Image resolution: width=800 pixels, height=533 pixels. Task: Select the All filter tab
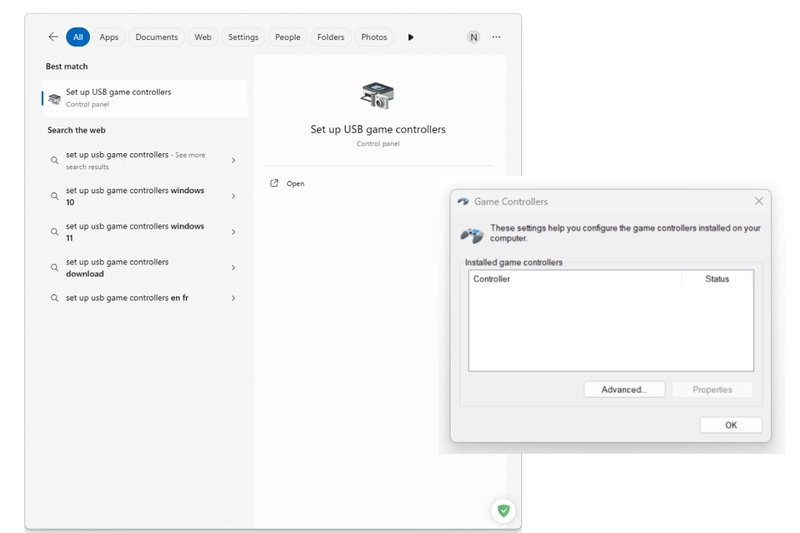78,37
